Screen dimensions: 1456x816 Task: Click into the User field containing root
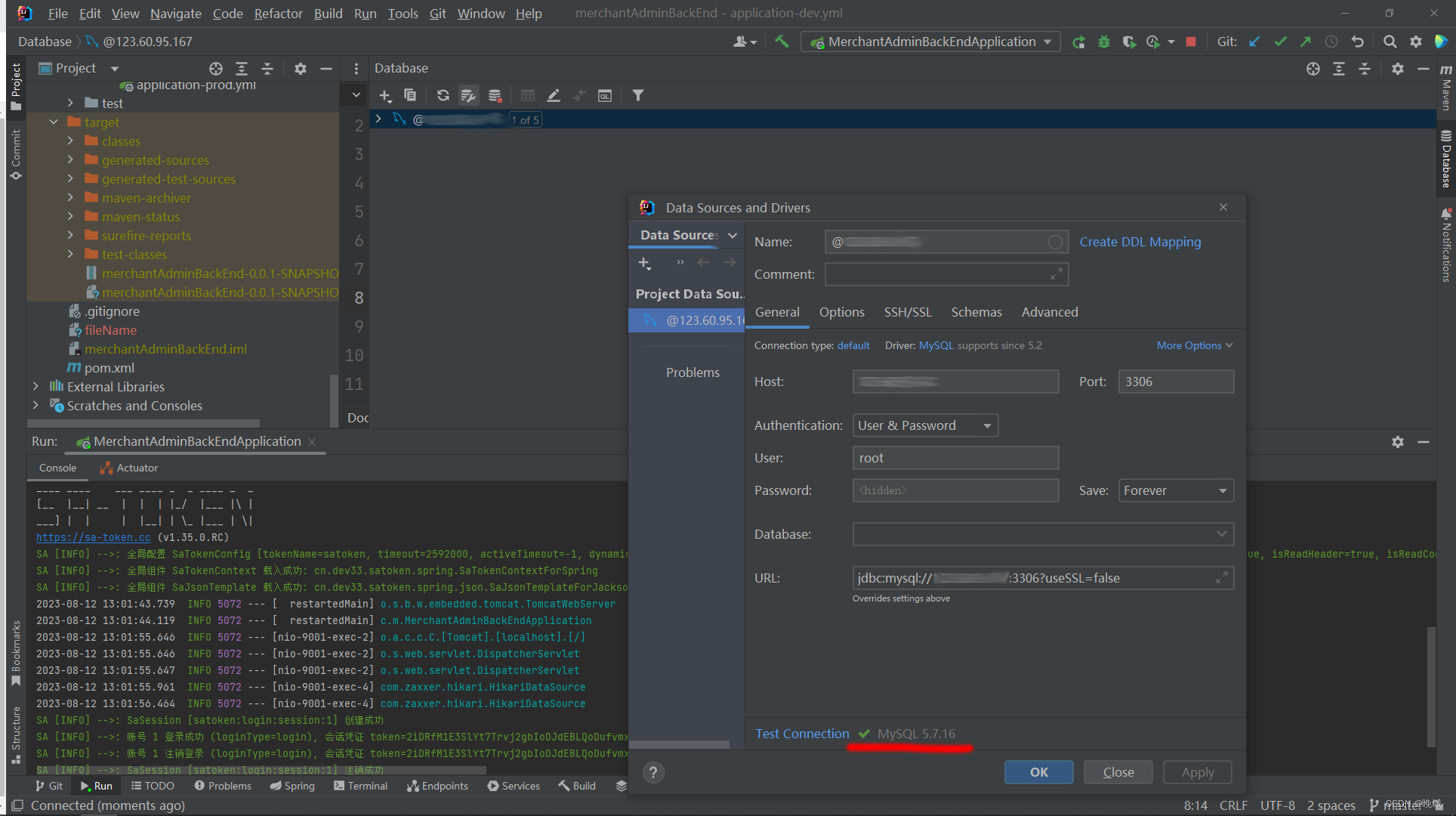[955, 458]
